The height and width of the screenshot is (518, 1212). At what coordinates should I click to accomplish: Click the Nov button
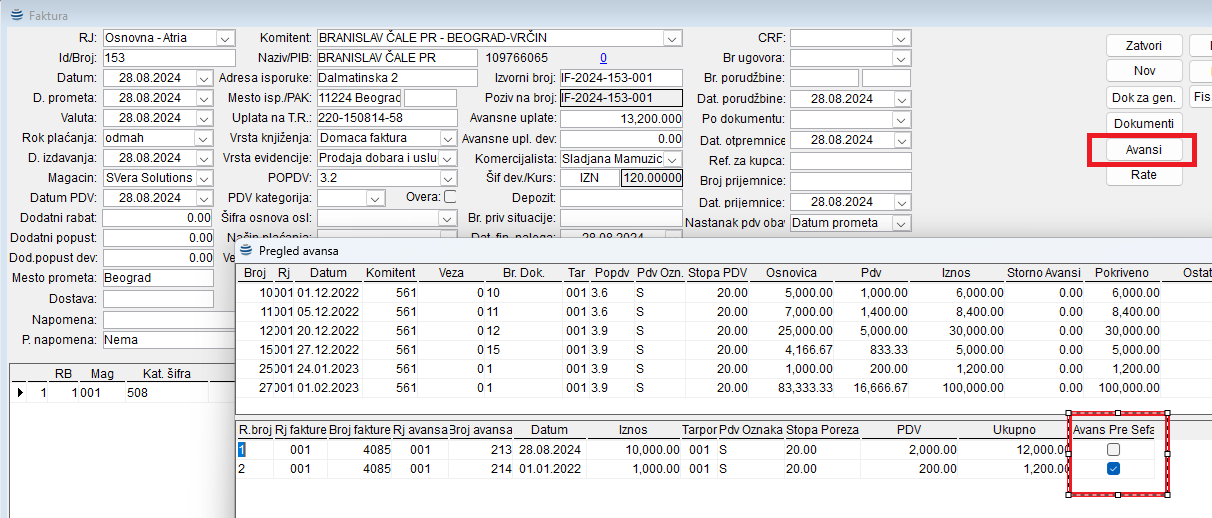pyautogui.click(x=1144, y=71)
